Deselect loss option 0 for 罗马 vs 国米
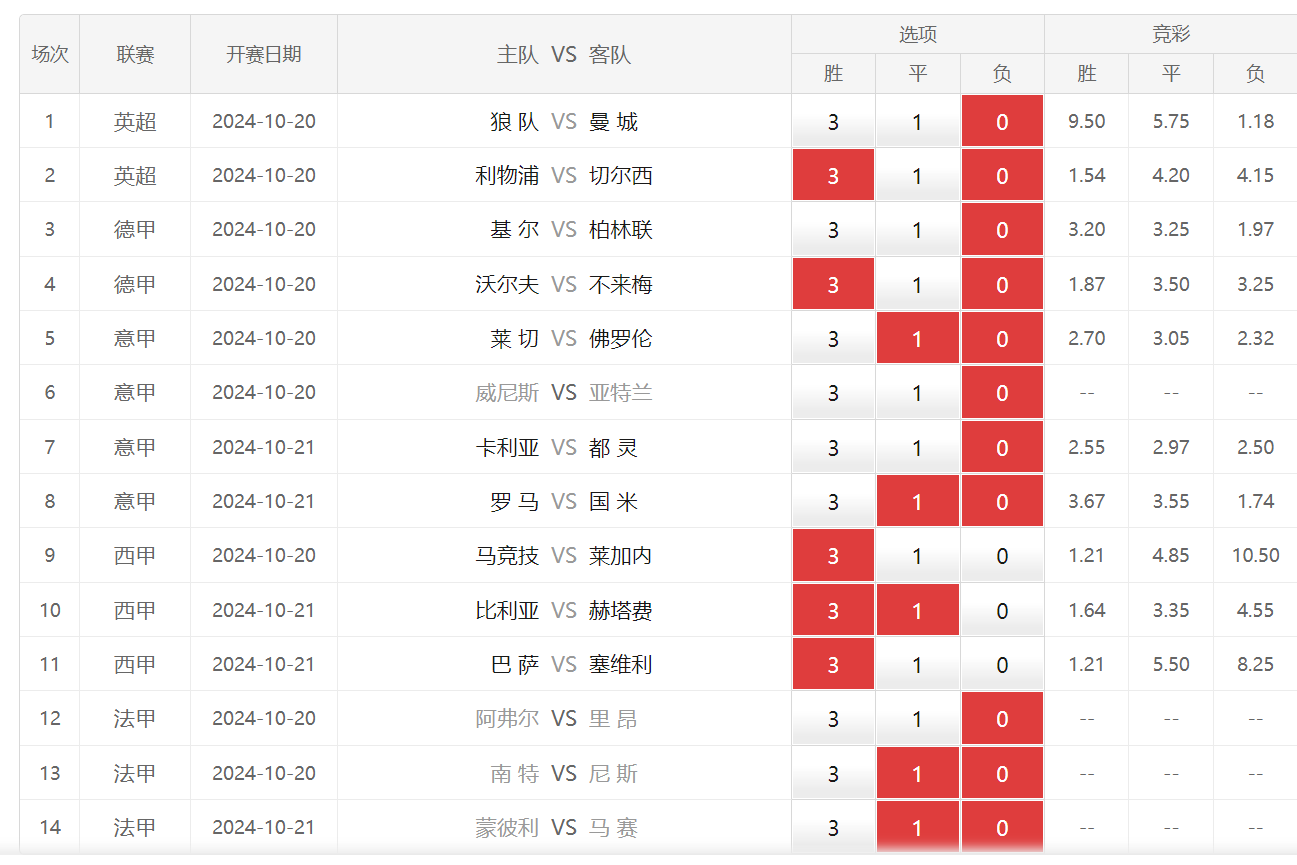 pos(1002,502)
